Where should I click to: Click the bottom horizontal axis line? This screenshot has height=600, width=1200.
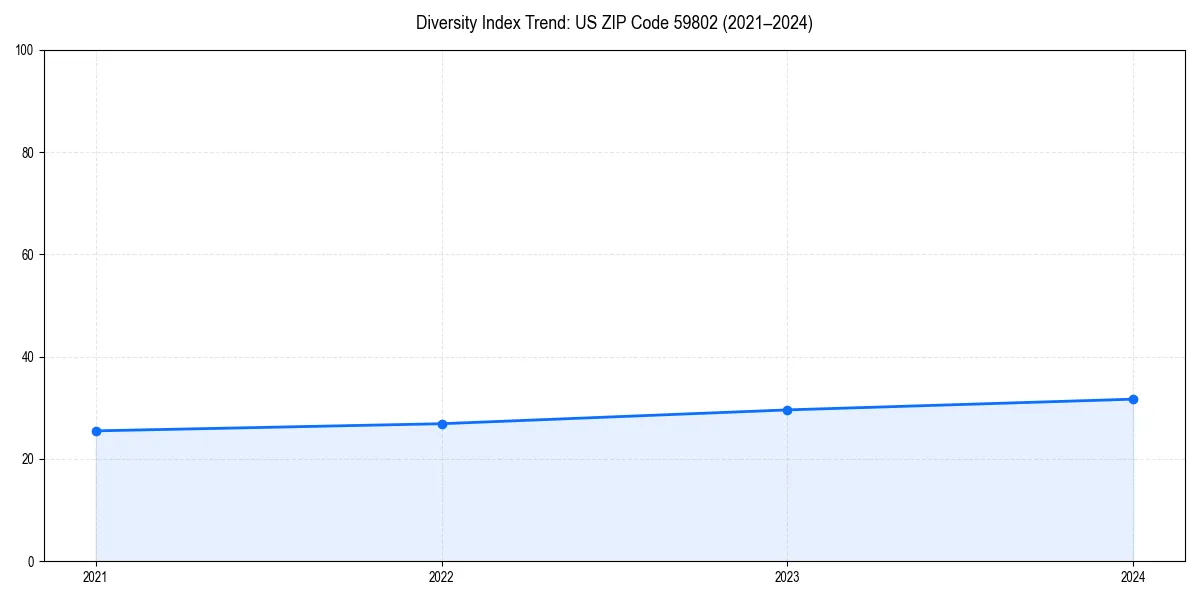click(x=600, y=560)
